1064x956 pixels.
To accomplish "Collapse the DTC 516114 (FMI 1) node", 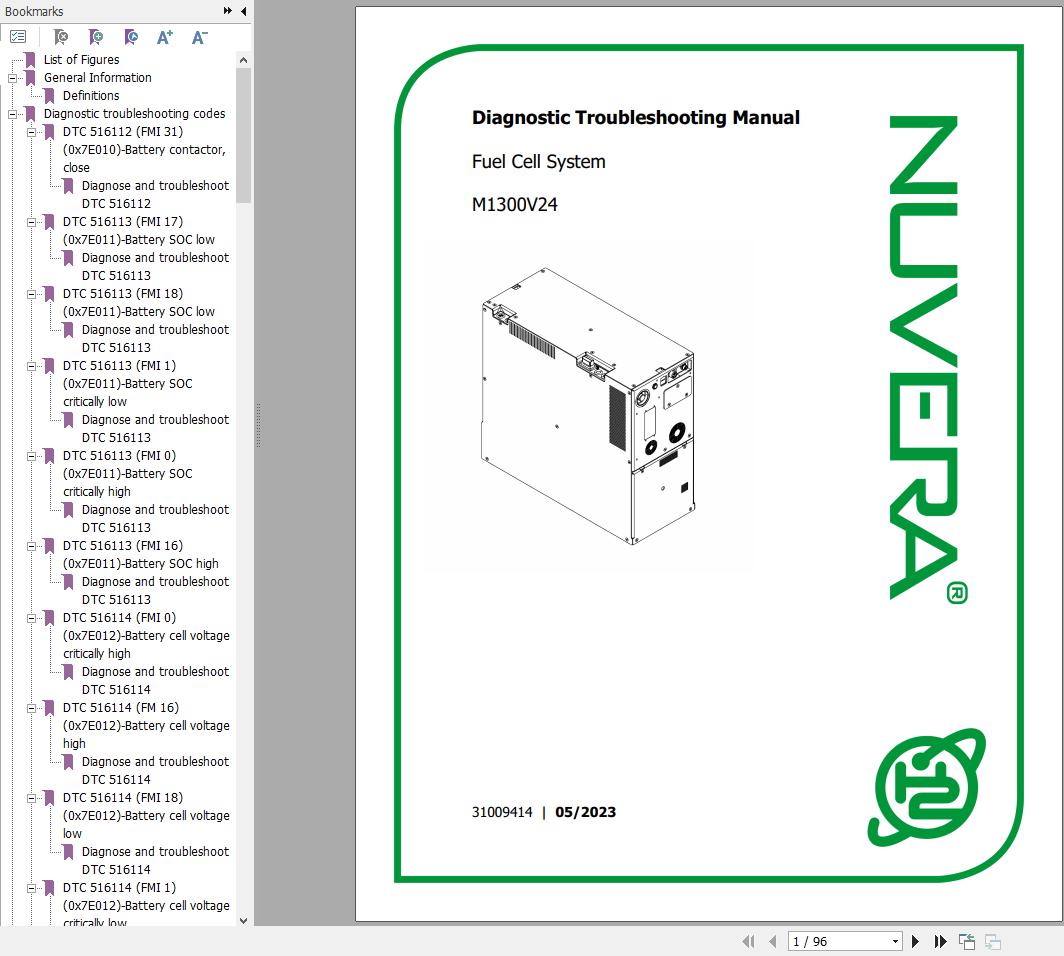I will click(31, 888).
